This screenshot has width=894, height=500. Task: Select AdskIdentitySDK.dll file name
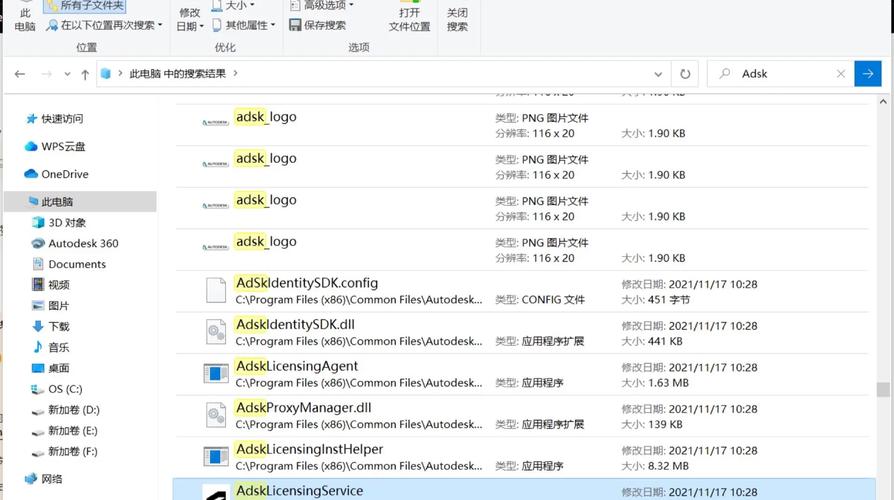295,324
